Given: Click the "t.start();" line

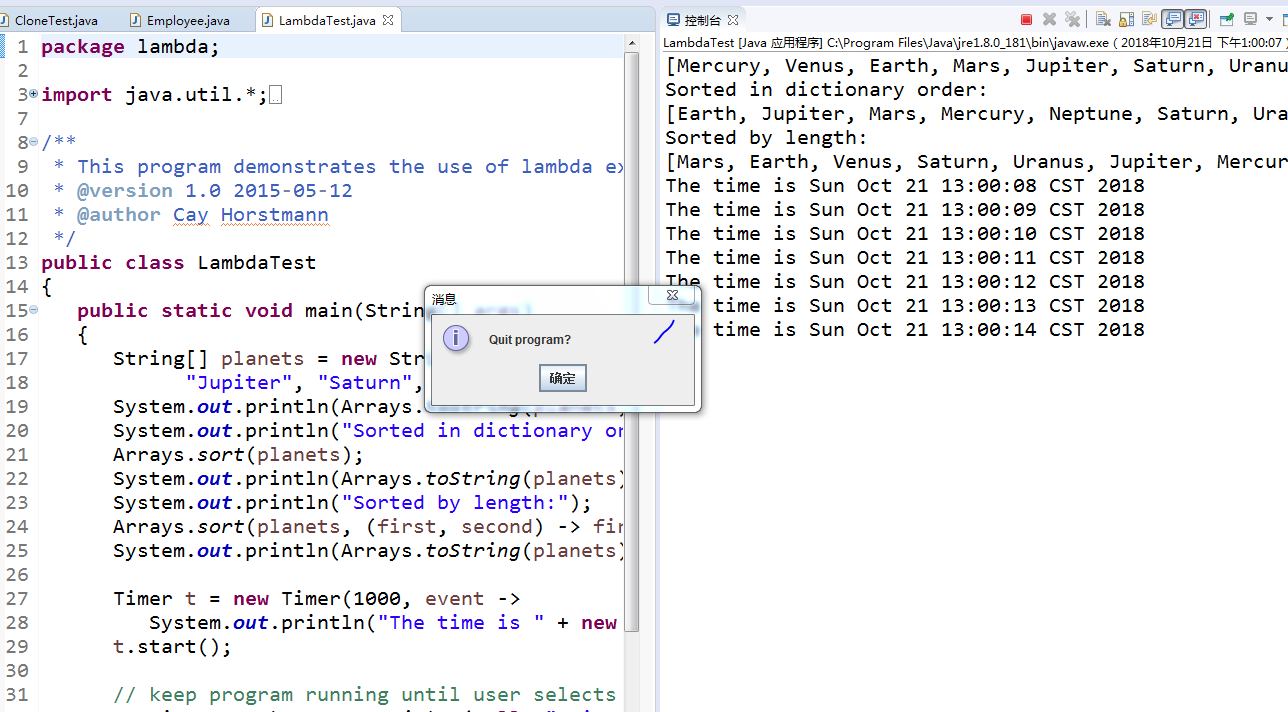Looking at the screenshot, I should 172,646.
